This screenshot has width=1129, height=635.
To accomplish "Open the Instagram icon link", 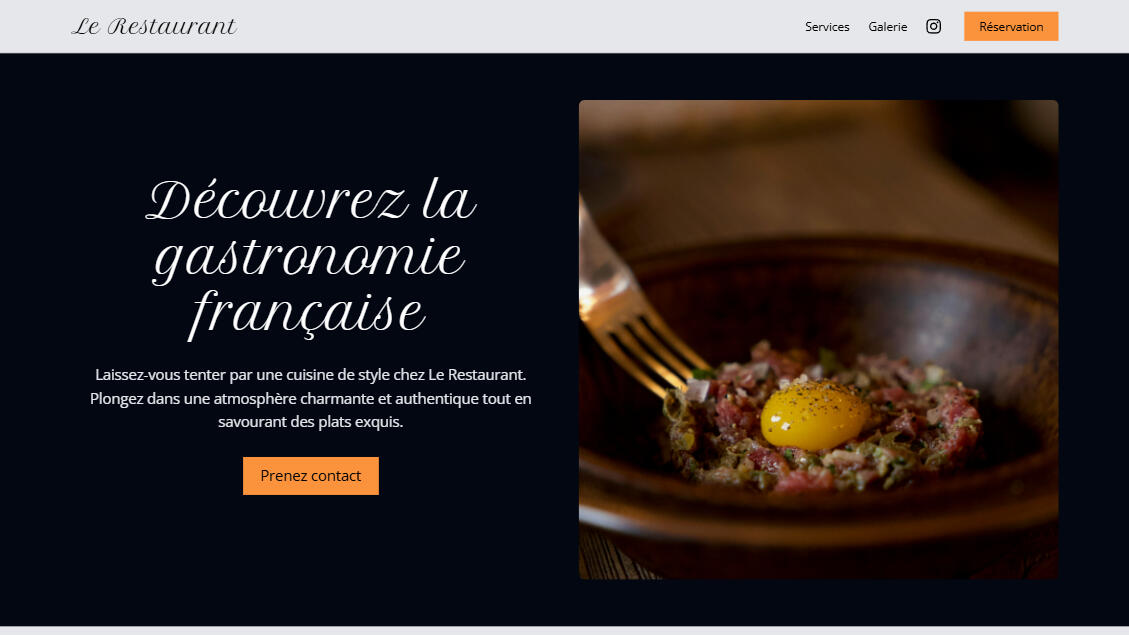I will 933,27.
